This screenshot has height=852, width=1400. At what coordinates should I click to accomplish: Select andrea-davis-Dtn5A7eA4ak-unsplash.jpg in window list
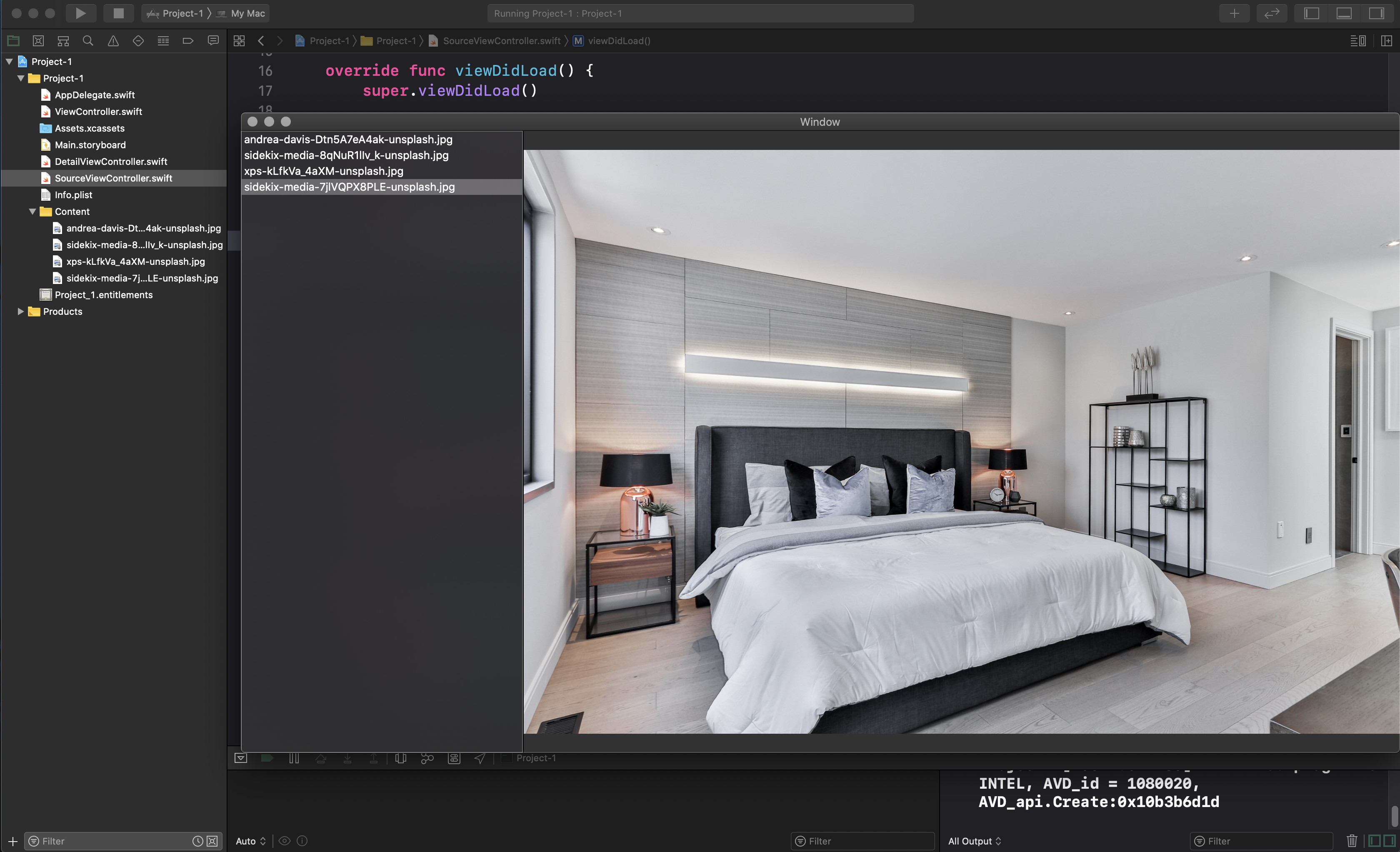click(348, 139)
